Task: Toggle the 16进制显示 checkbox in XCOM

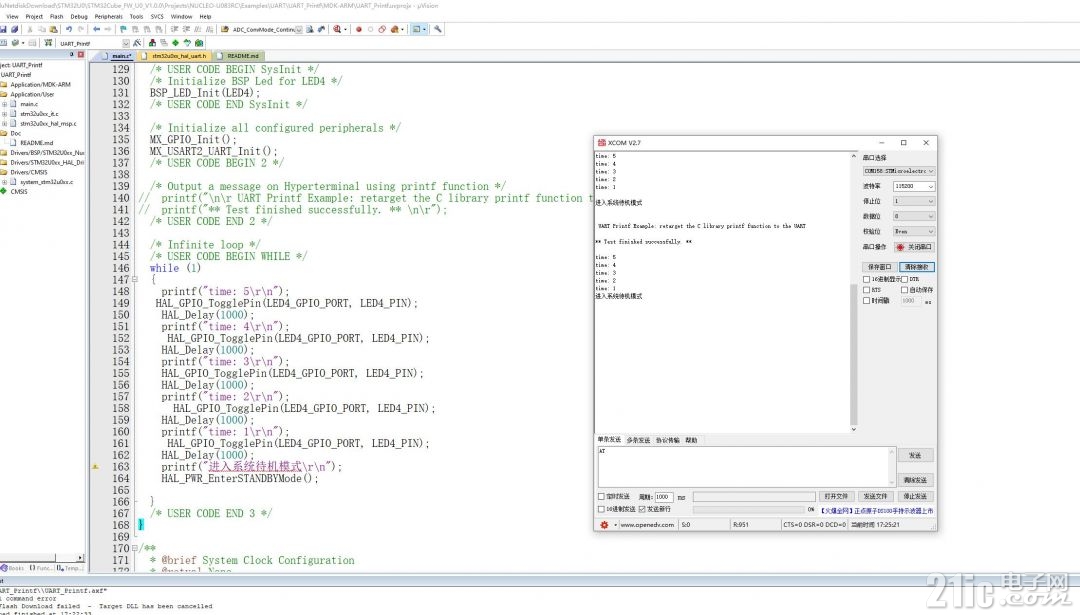Action: pyautogui.click(x=866, y=279)
